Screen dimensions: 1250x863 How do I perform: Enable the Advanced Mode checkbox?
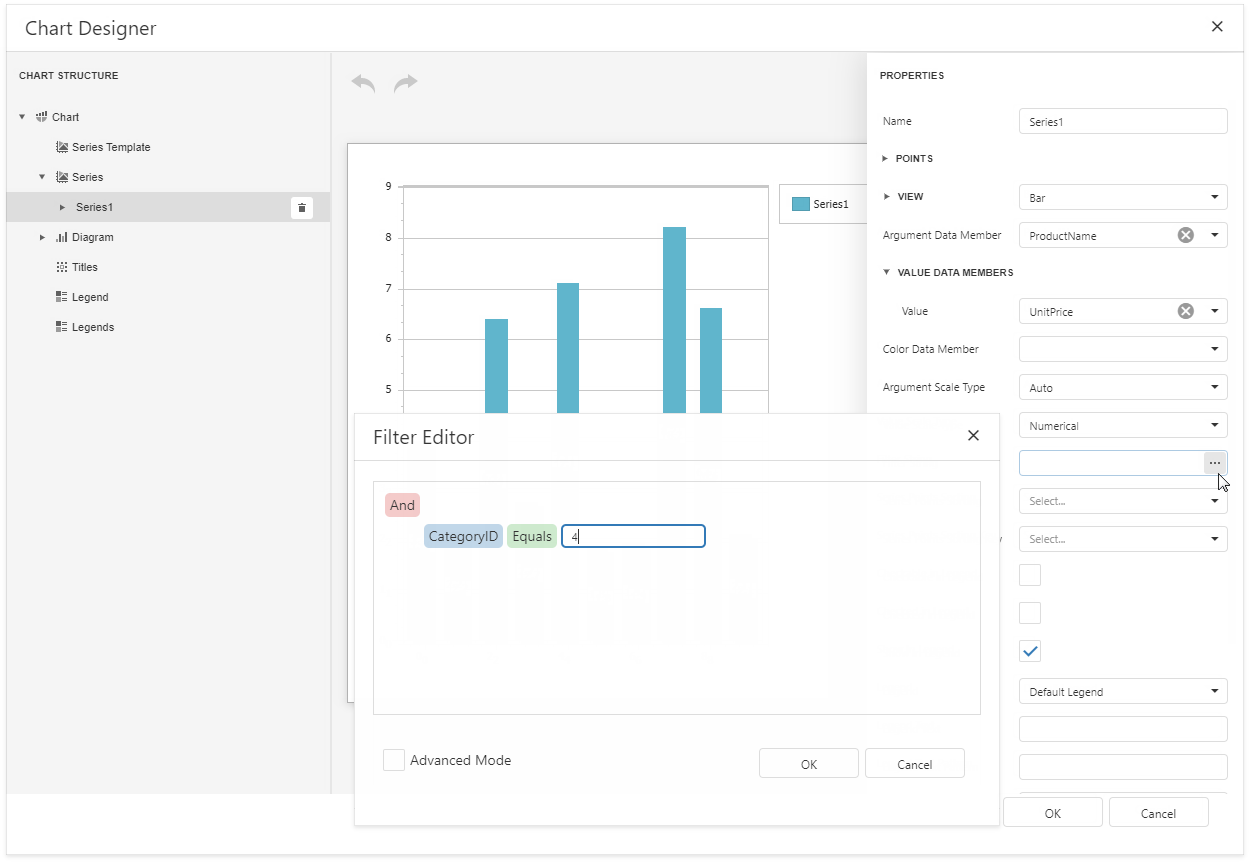click(x=393, y=760)
